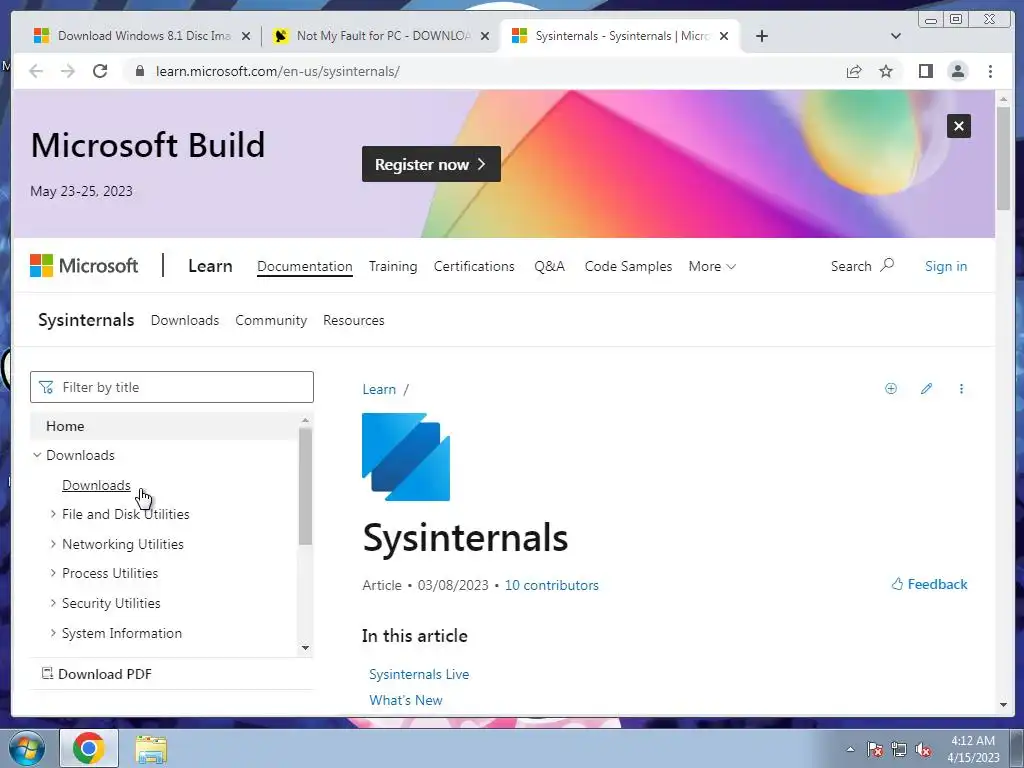The image size is (1024, 768).
Task: Expand Networking Utilities
Action: (53, 544)
